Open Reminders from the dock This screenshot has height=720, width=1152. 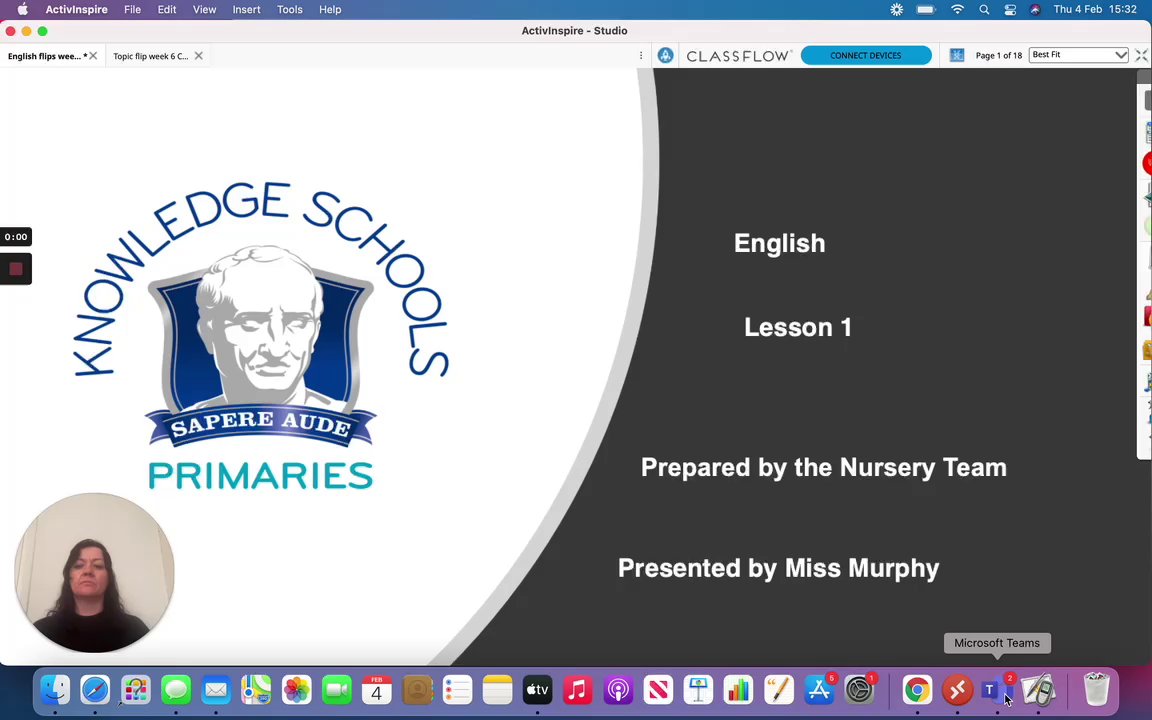click(457, 690)
